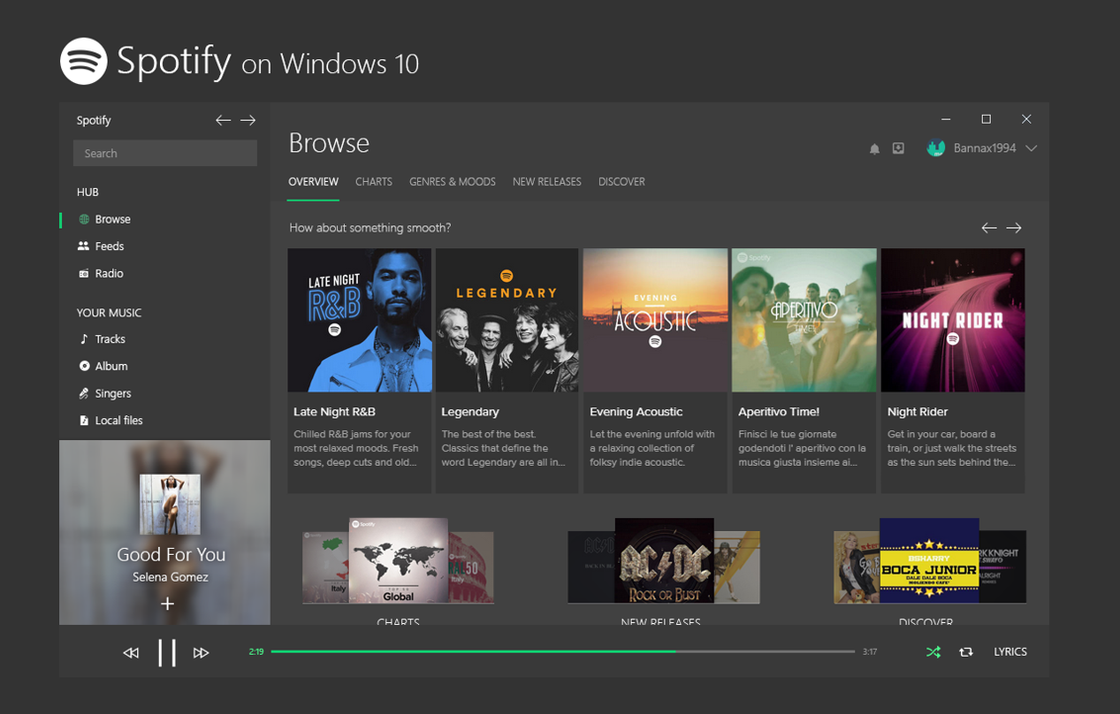Click the Search input field
Image resolution: width=1120 pixels, height=714 pixels.
click(x=165, y=153)
